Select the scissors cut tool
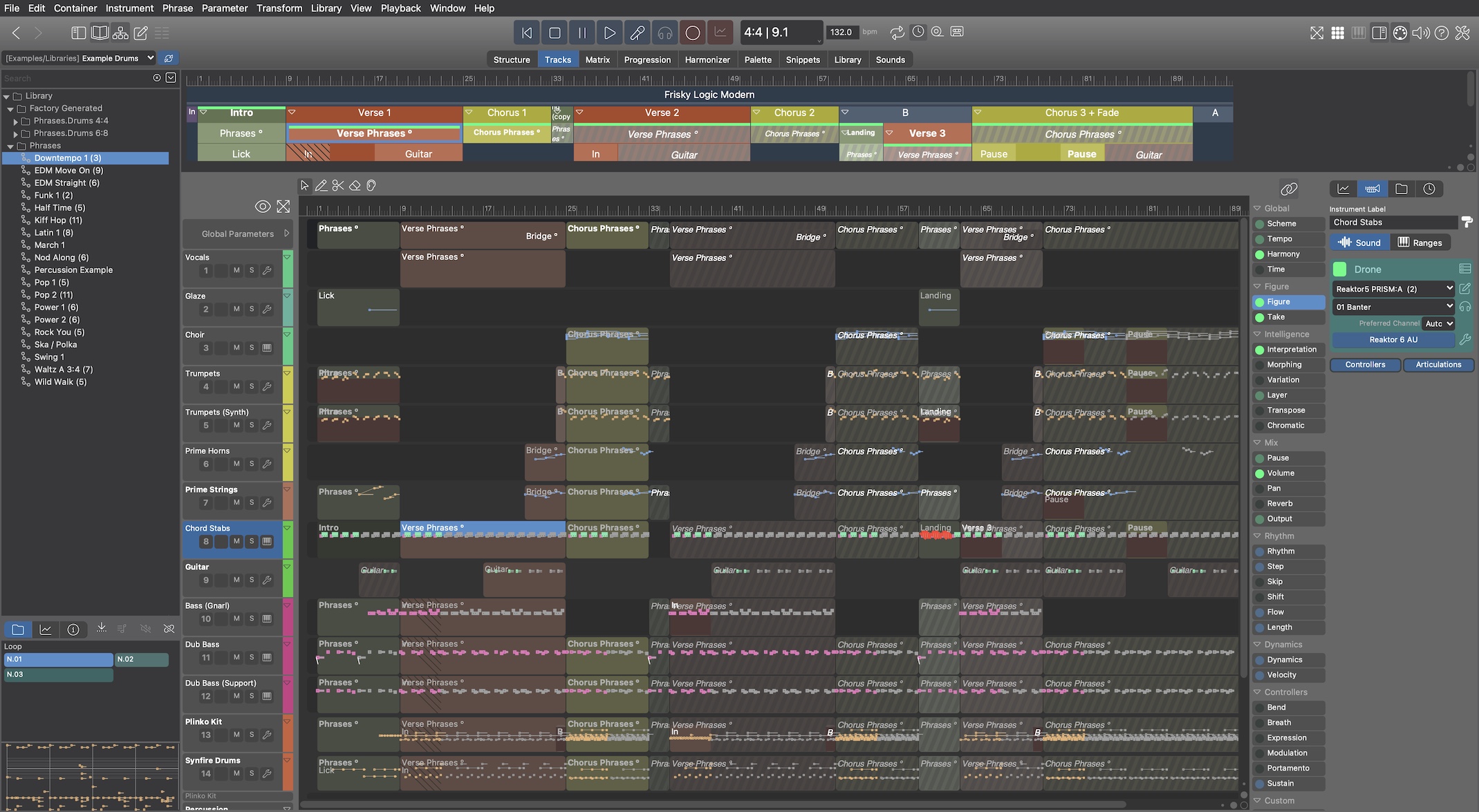The image size is (1479, 812). click(338, 185)
